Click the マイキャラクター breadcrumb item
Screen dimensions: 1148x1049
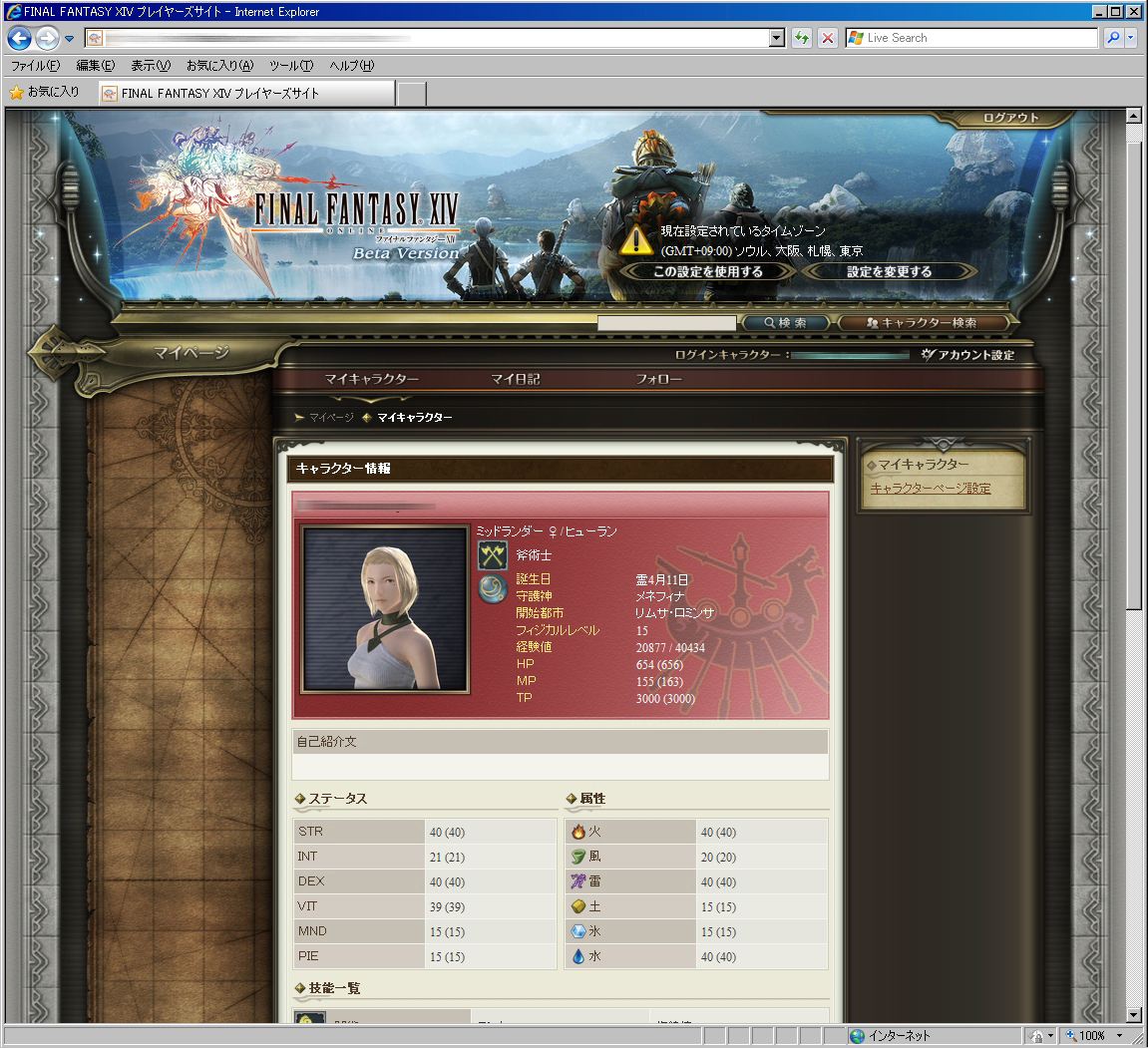tap(414, 417)
